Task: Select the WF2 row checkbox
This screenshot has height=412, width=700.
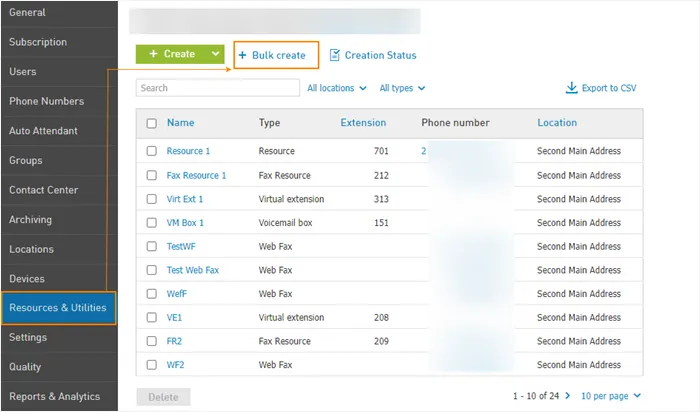Action: click(152, 365)
